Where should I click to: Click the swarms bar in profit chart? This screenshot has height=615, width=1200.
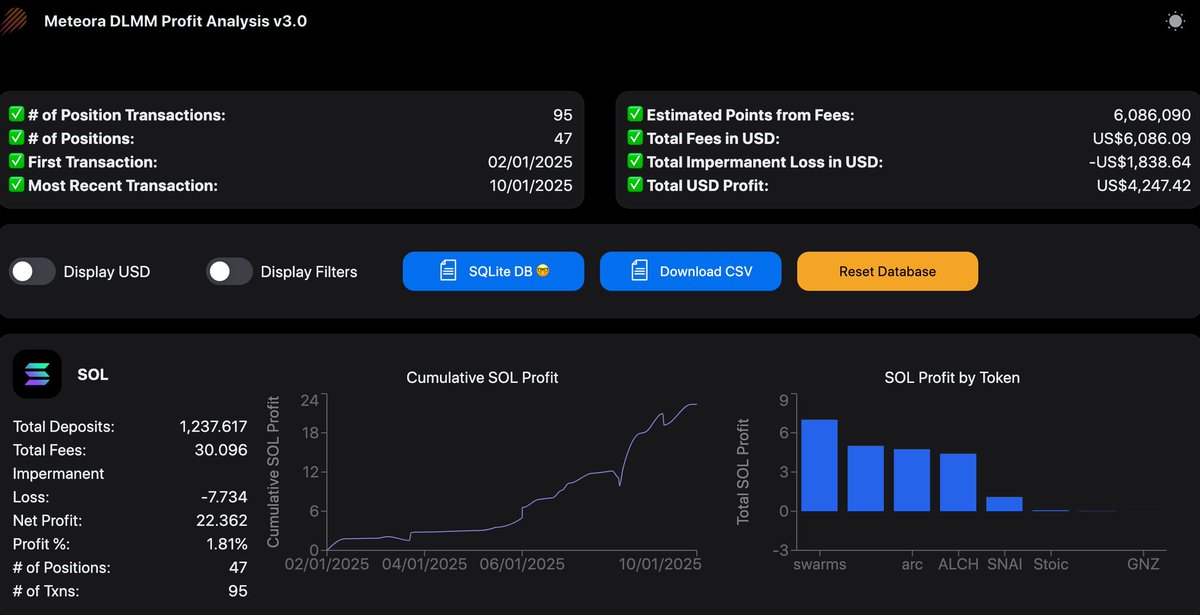point(819,465)
